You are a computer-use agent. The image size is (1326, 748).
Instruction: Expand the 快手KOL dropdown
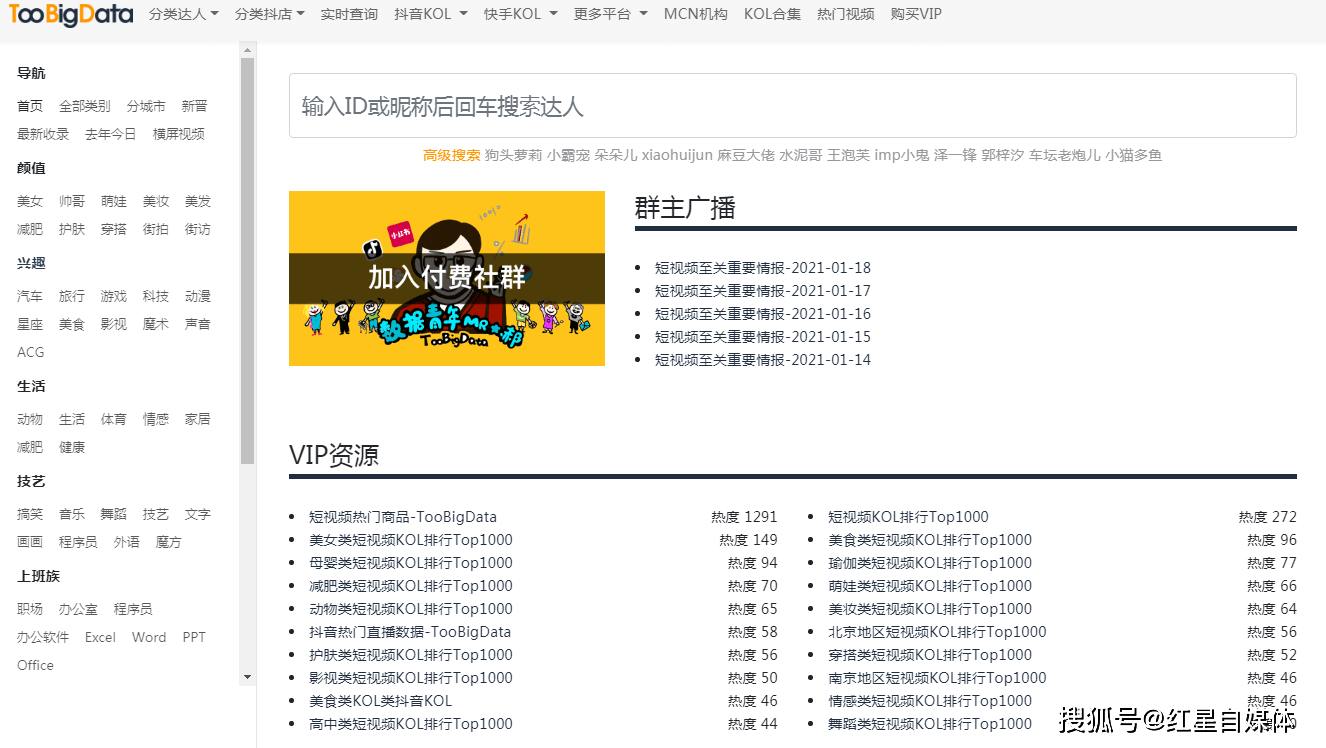(x=520, y=14)
